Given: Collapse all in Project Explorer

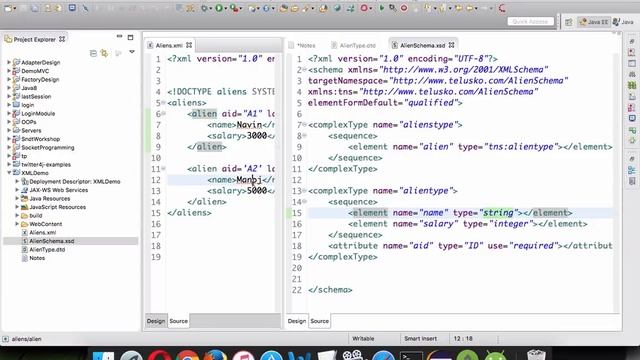Looking at the screenshot, I should [x=93, y=53].
